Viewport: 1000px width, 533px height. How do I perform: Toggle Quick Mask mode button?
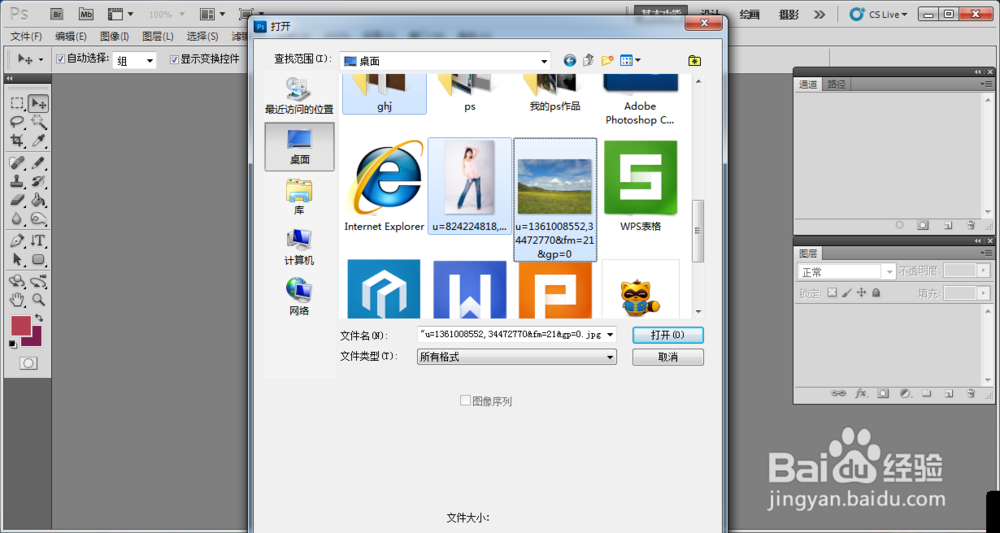click(28, 363)
